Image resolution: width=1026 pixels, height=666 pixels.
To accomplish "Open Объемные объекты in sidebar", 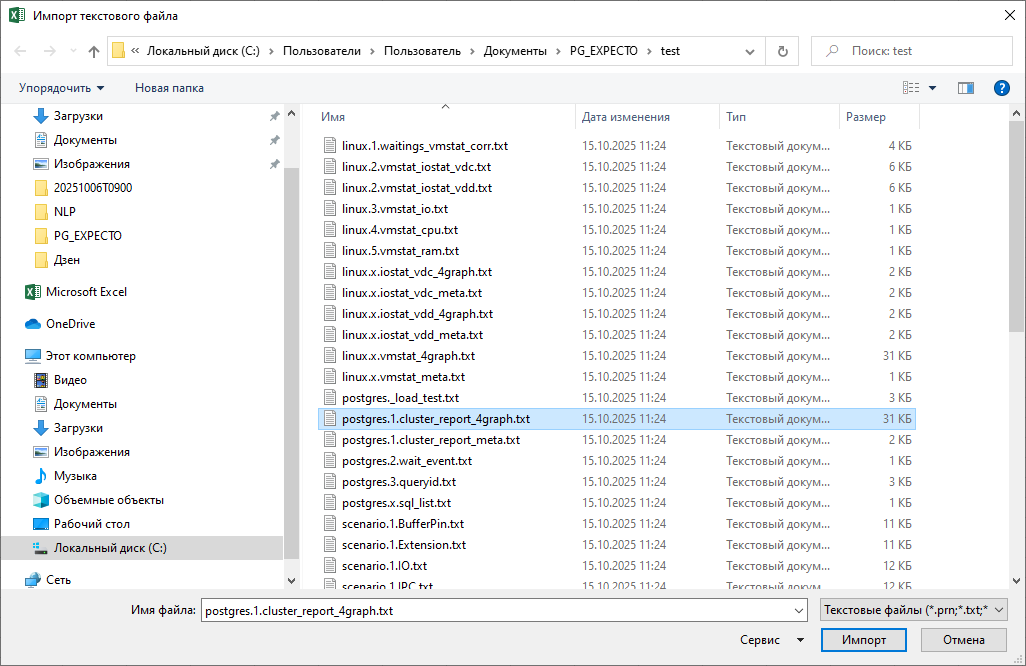I will coord(109,500).
